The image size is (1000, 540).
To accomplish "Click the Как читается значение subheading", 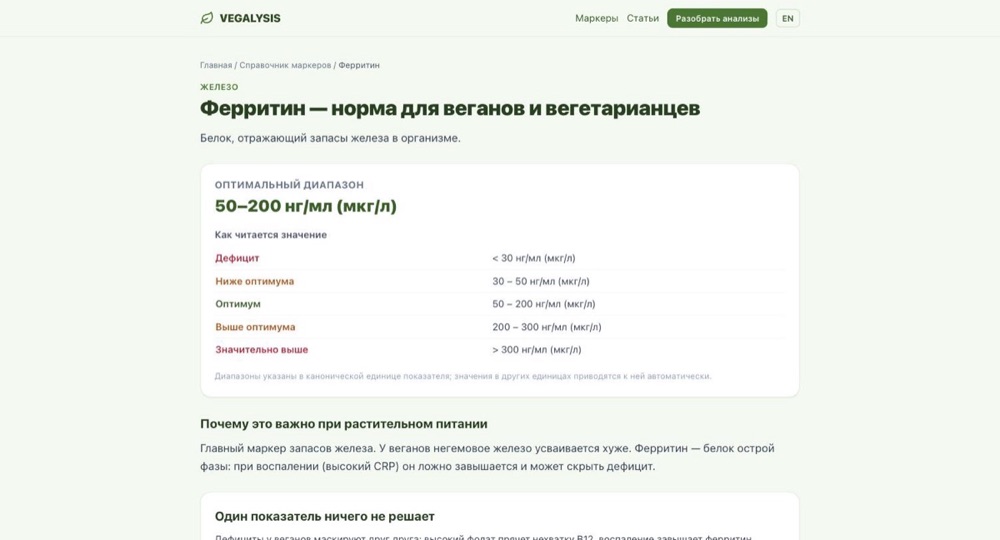I will [270, 235].
